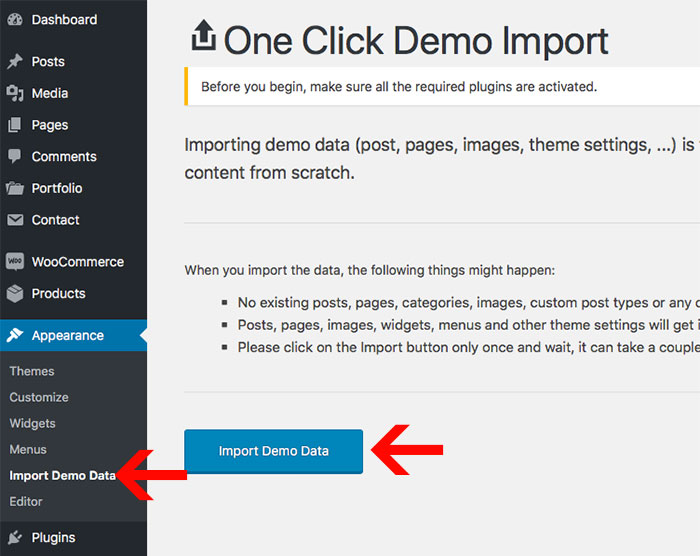Click the Dashboard gauge icon
This screenshot has height=556, width=700.
pyautogui.click(x=15, y=20)
